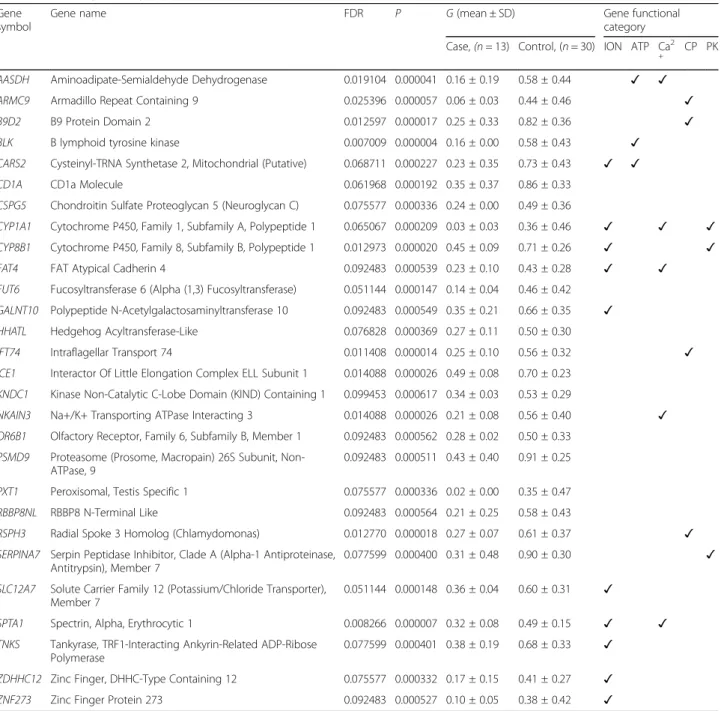Select 'Olfactory Receptor, Family 6, Subfamily B, Member 1'
721x711 pixels.
click(x=176, y=436)
